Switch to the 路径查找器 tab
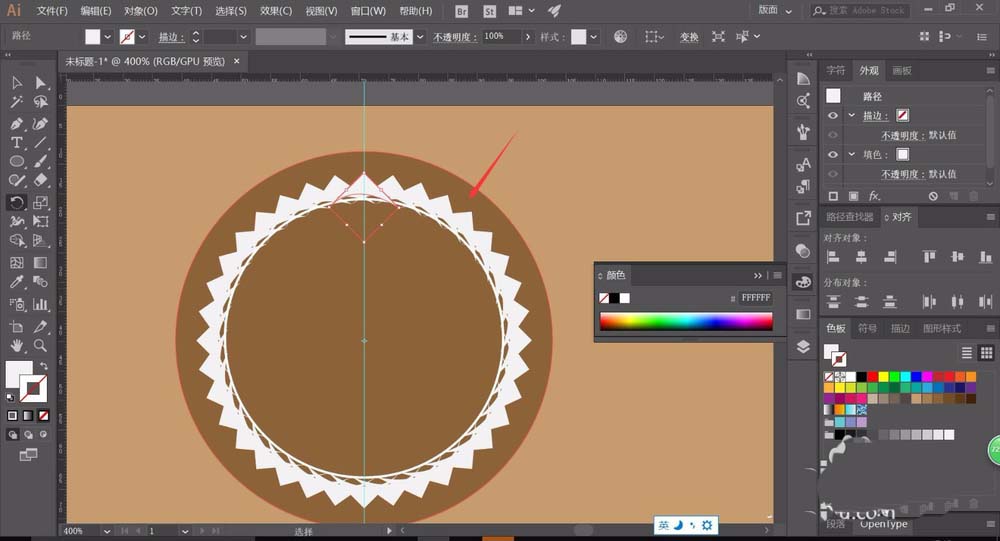This screenshot has width=1000, height=541. coord(849,217)
